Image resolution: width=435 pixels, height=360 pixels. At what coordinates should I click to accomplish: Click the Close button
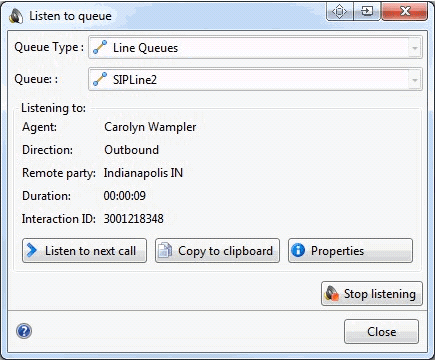381,332
